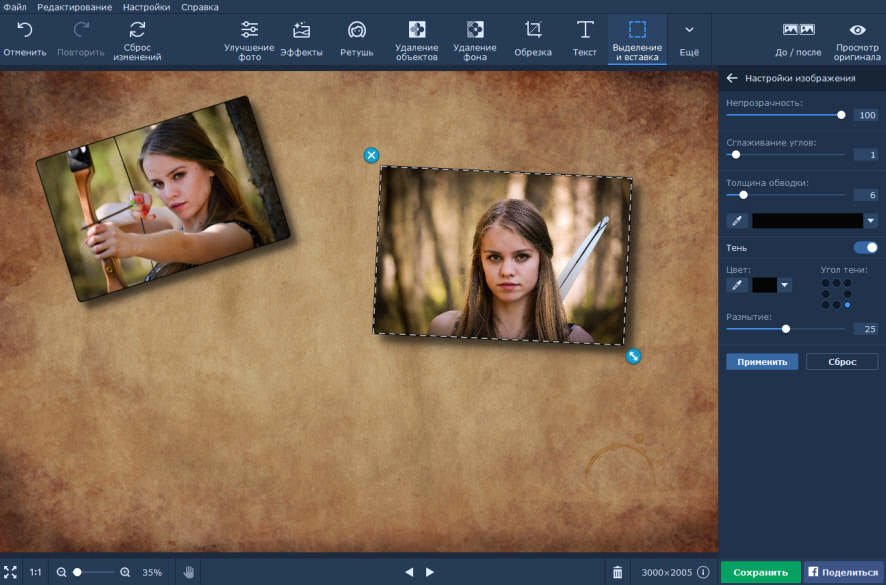Select the Hand pan tool
This screenshot has height=585, width=886.
point(188,572)
